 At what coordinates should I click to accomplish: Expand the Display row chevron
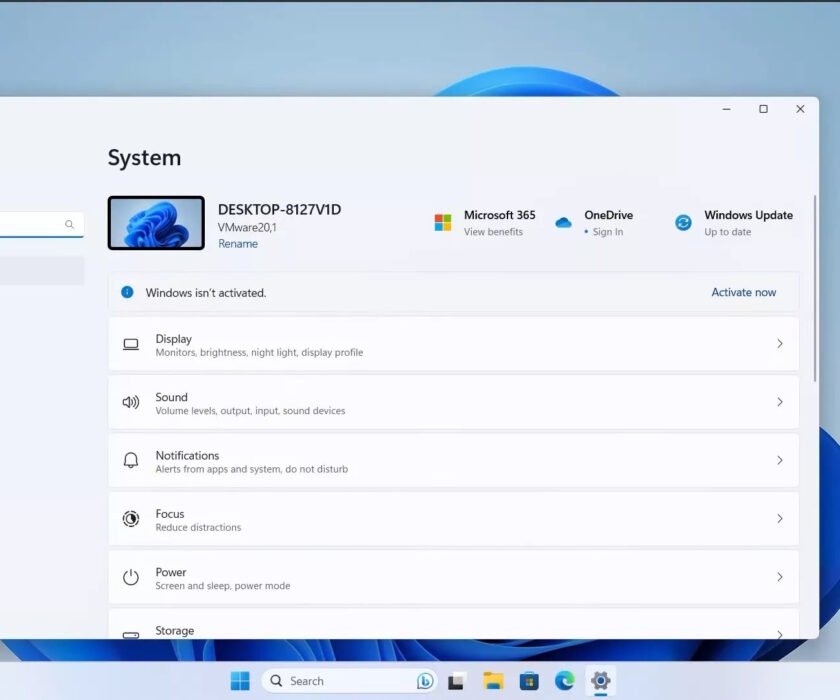(x=779, y=344)
